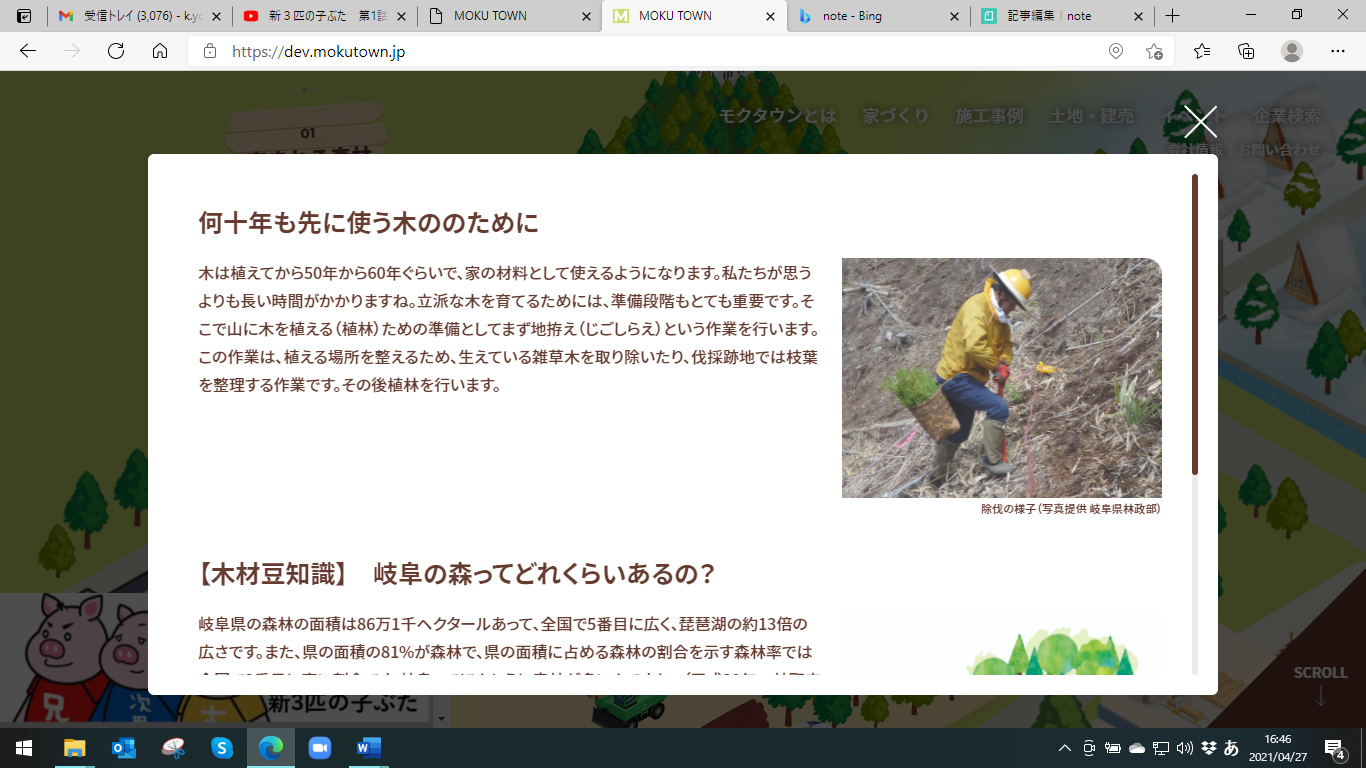The image size is (1366, 768).
Task: Switch to the Gmail 受信トレイ tab
Action: 139,16
